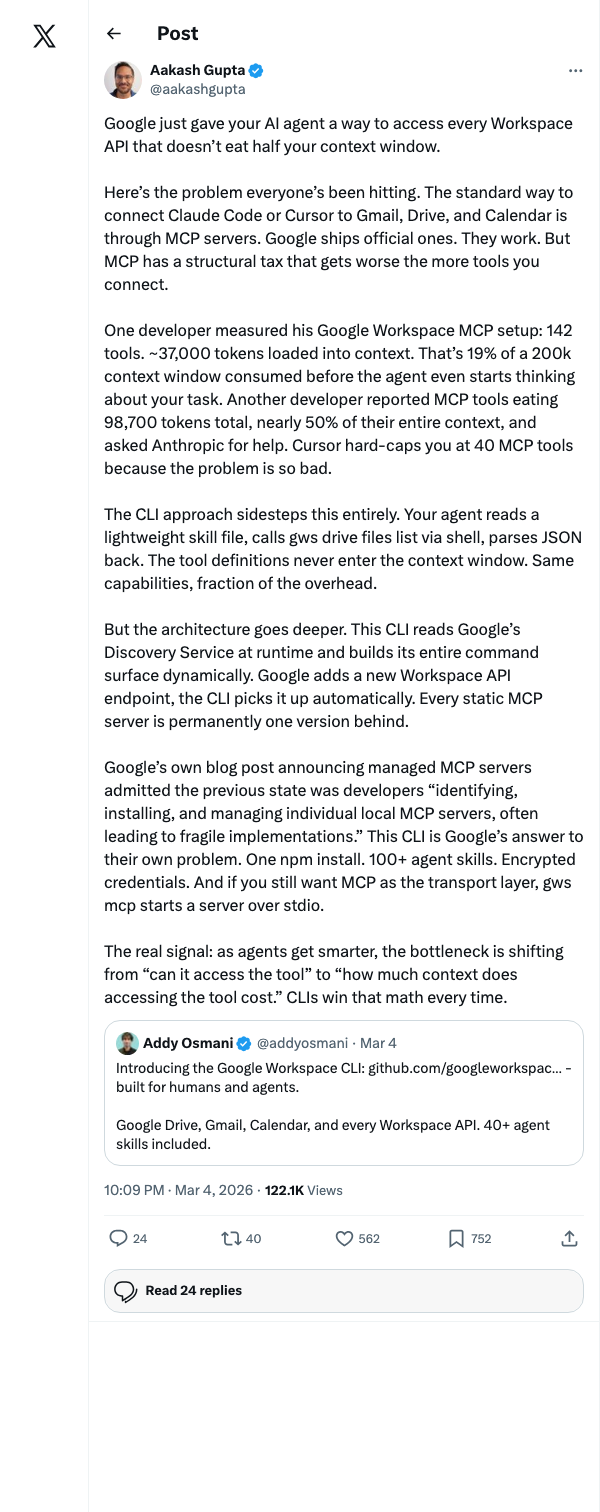The height and width of the screenshot is (1512, 600).
Task: Open the post options menu
Action: click(575, 69)
